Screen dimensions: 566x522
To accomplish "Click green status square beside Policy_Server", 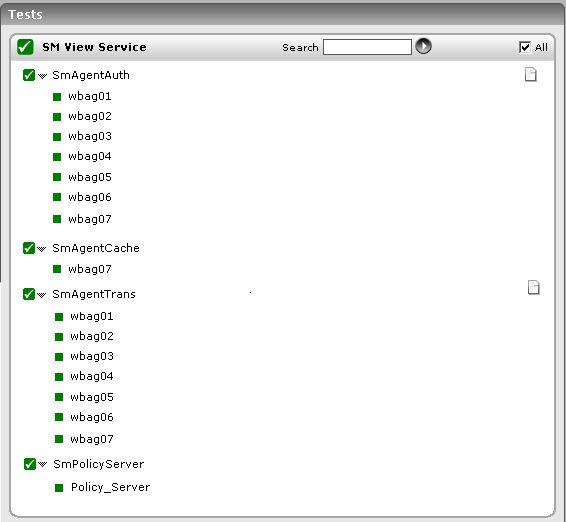I will pyautogui.click(x=59, y=488).
